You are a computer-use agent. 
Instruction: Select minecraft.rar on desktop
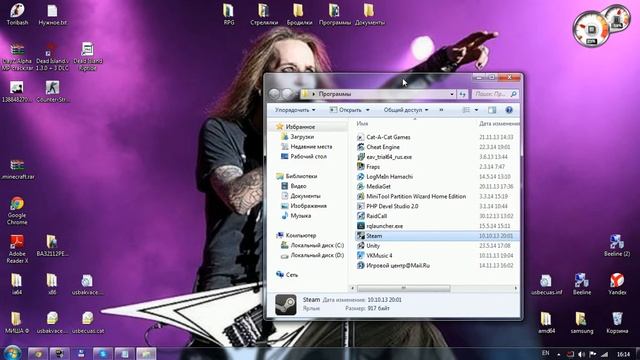(x=18, y=169)
